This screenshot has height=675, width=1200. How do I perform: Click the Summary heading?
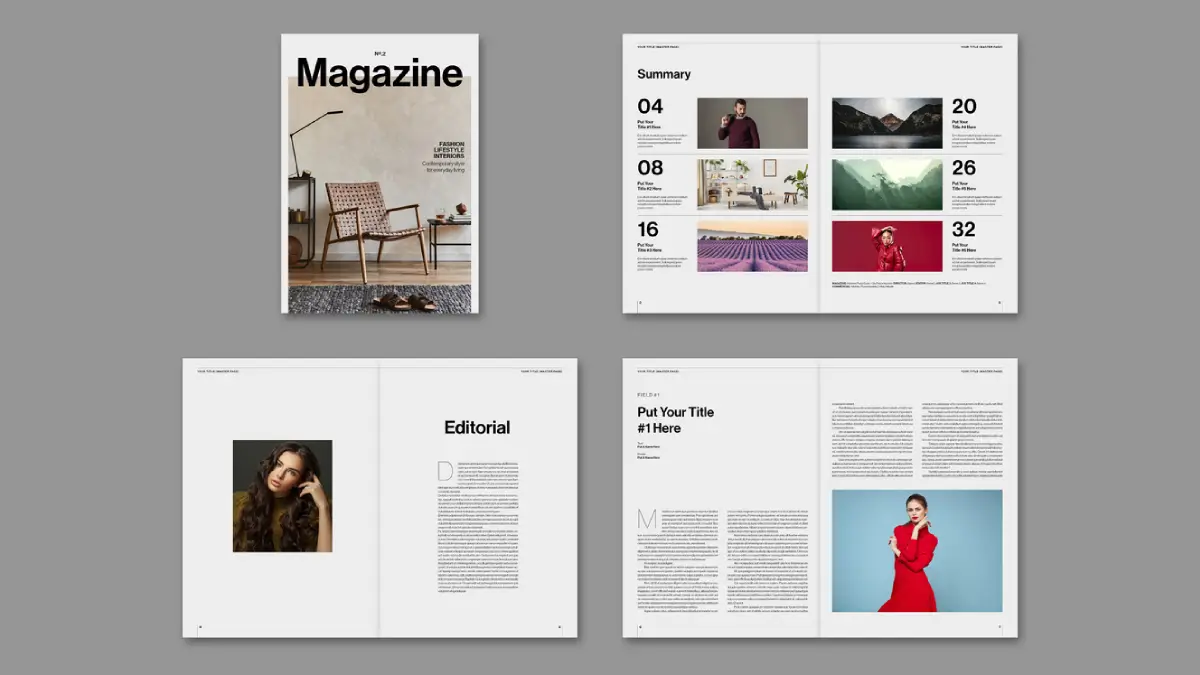coord(664,74)
